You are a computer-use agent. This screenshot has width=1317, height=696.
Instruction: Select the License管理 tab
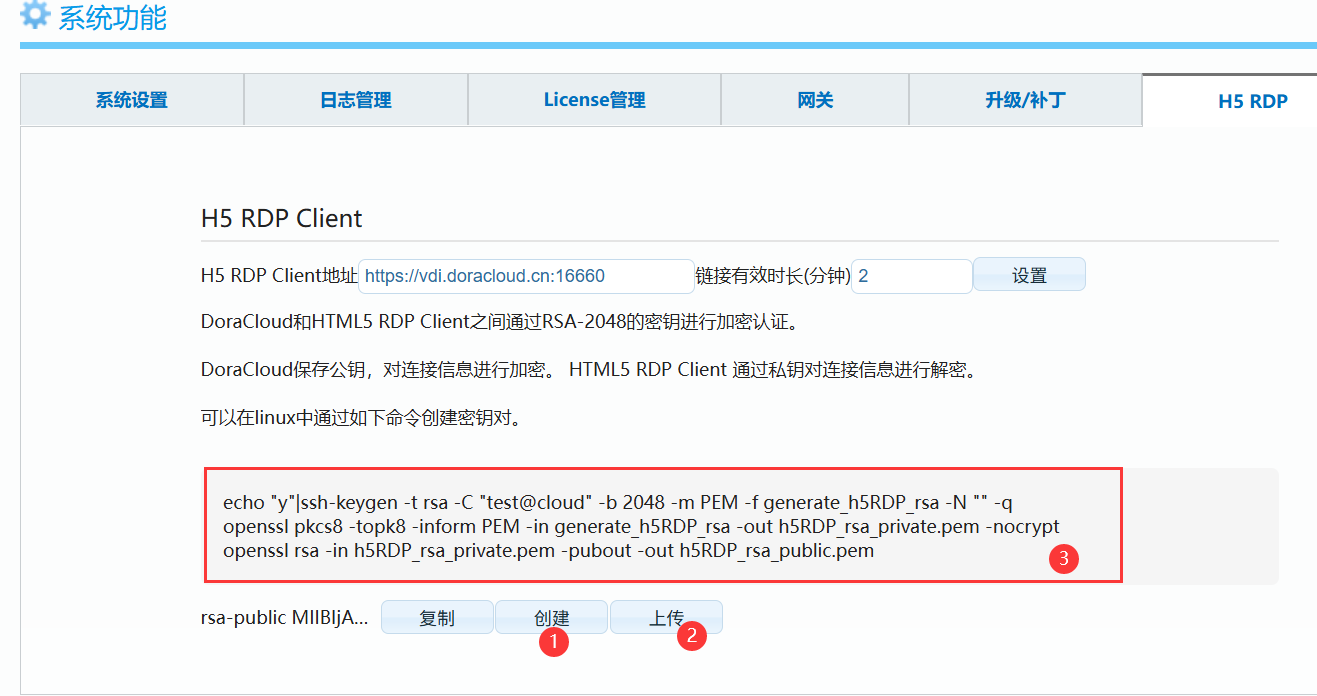[593, 100]
